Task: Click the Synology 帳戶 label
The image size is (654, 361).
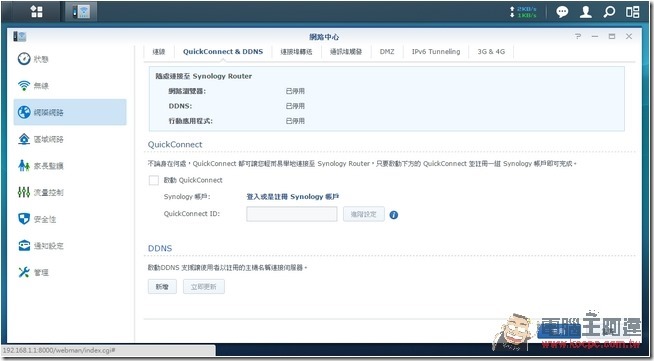Action: pos(187,196)
